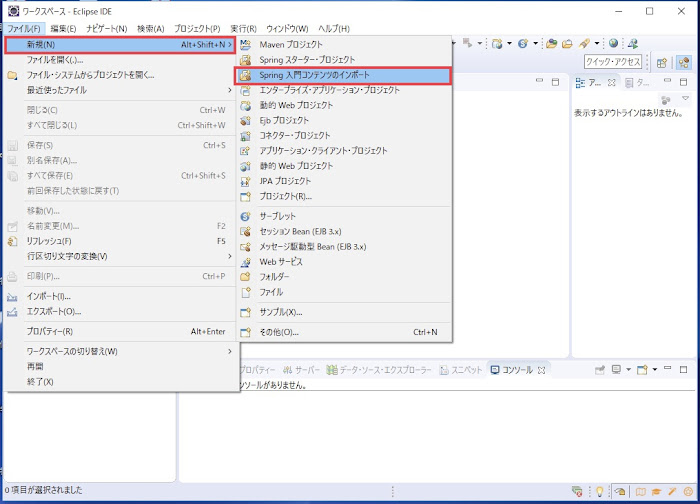Maximize the outline view panel

coord(683,82)
